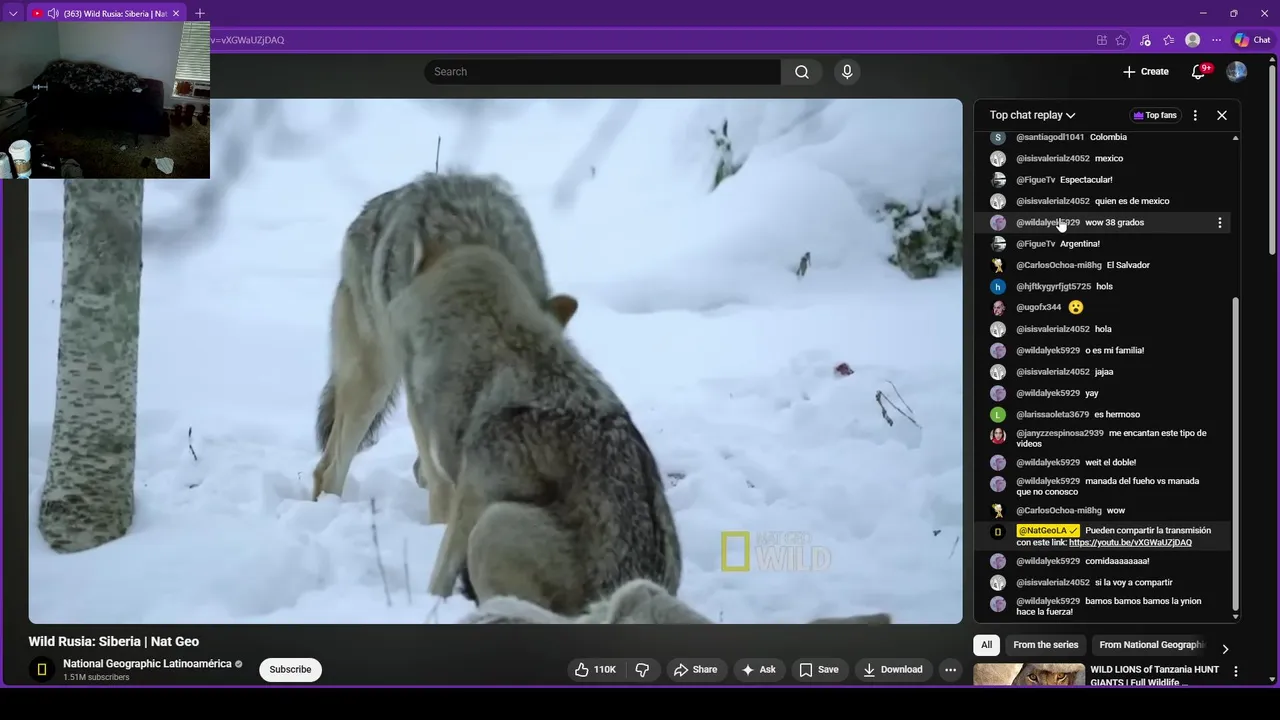The width and height of the screenshot is (1280, 720).
Task: Click the 'quien es de mexico' message
Action: 1132,201
